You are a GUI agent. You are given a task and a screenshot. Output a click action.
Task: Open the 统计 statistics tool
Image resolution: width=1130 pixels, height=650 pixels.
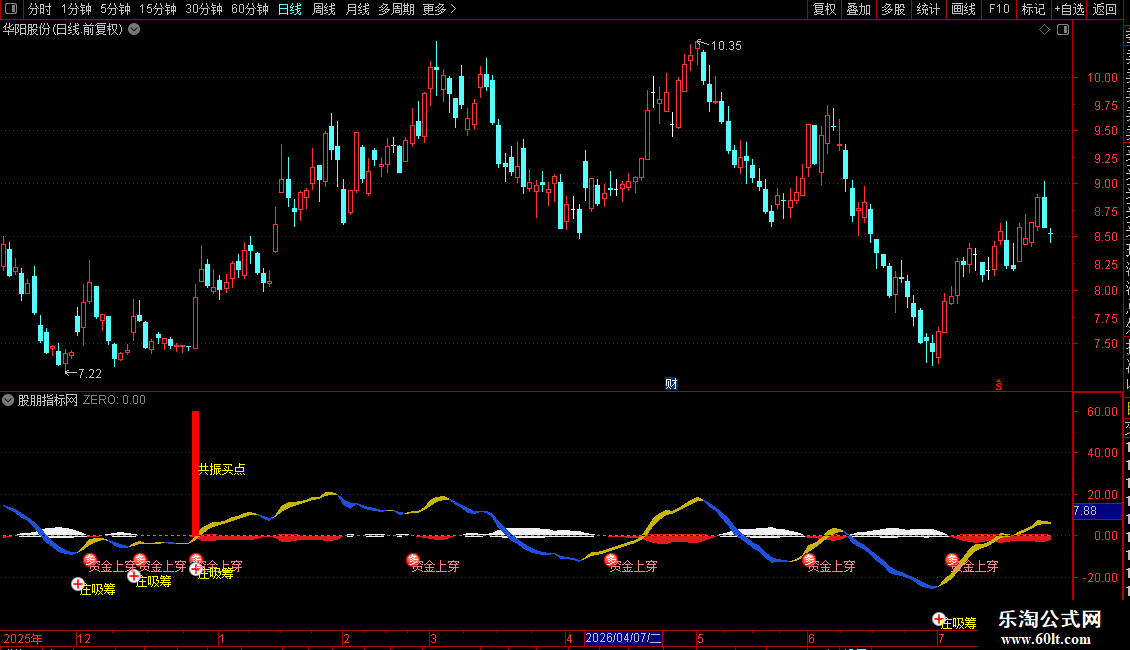click(928, 9)
